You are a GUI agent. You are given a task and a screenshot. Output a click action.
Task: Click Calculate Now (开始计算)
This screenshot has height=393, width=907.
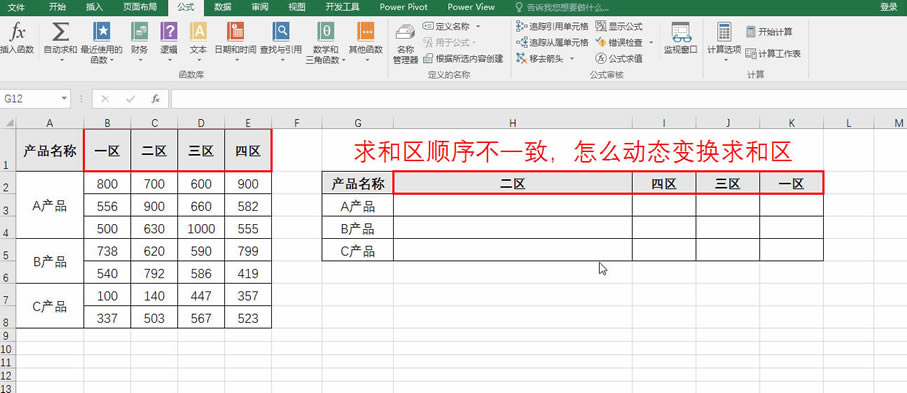(x=769, y=31)
